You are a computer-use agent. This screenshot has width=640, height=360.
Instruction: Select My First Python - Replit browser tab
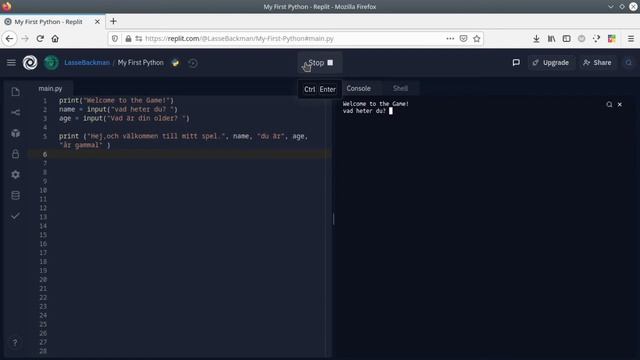[x=52, y=22]
